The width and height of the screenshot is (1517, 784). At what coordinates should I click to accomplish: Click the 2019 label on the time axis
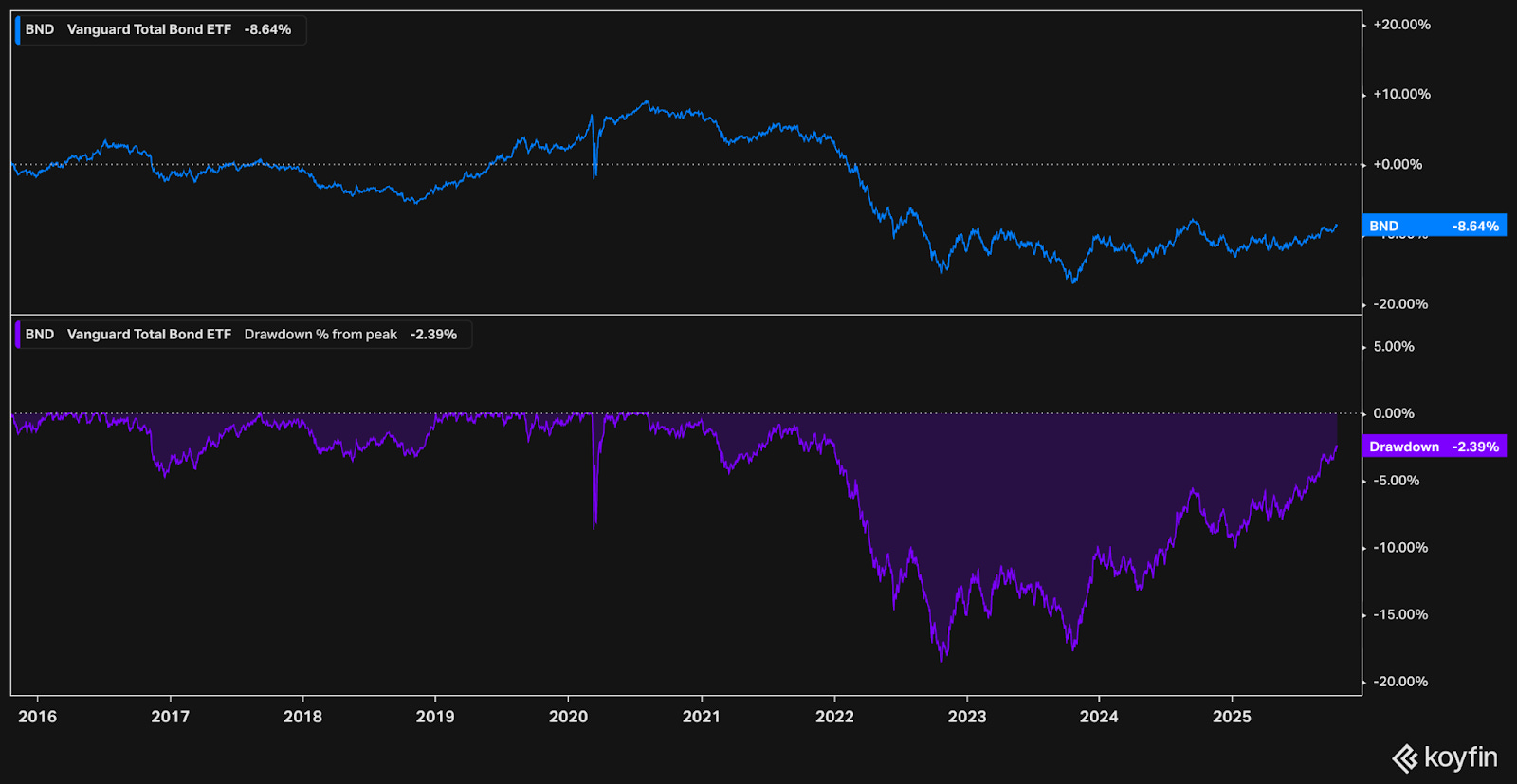435,717
